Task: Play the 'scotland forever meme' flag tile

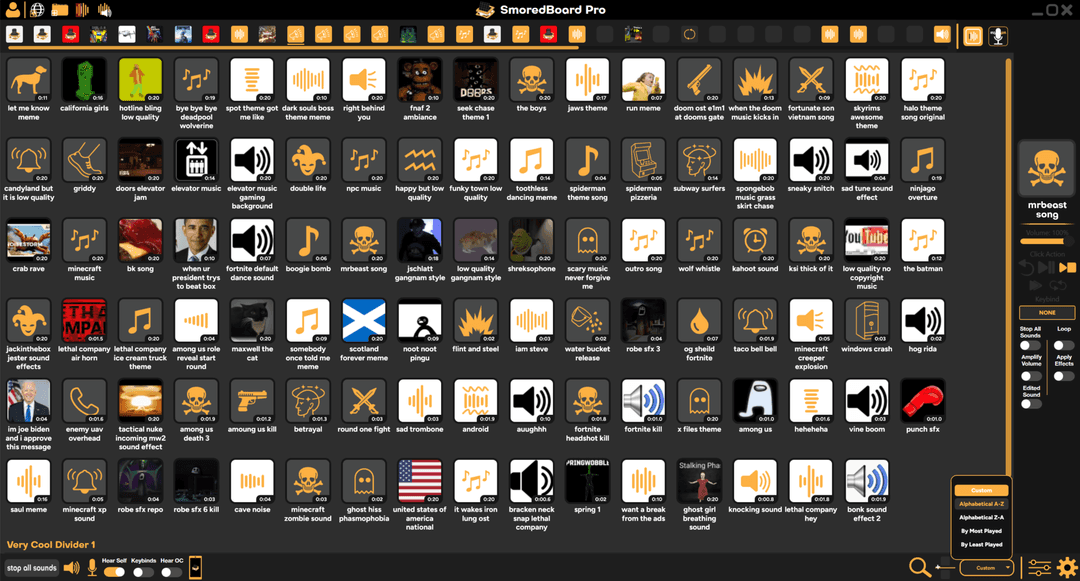Action: (x=364, y=321)
